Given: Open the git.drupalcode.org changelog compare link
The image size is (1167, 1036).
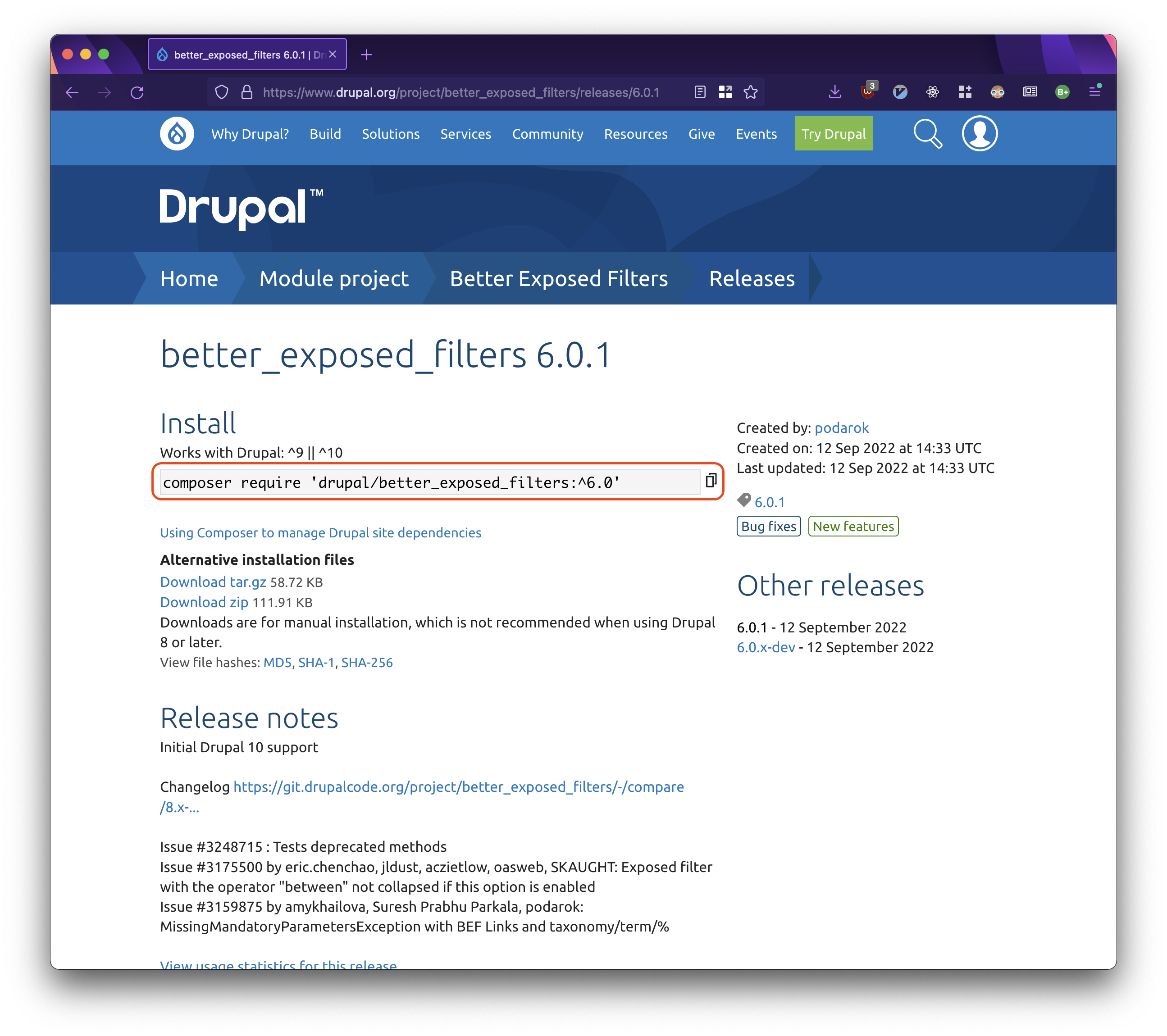Looking at the screenshot, I should pos(422,797).
